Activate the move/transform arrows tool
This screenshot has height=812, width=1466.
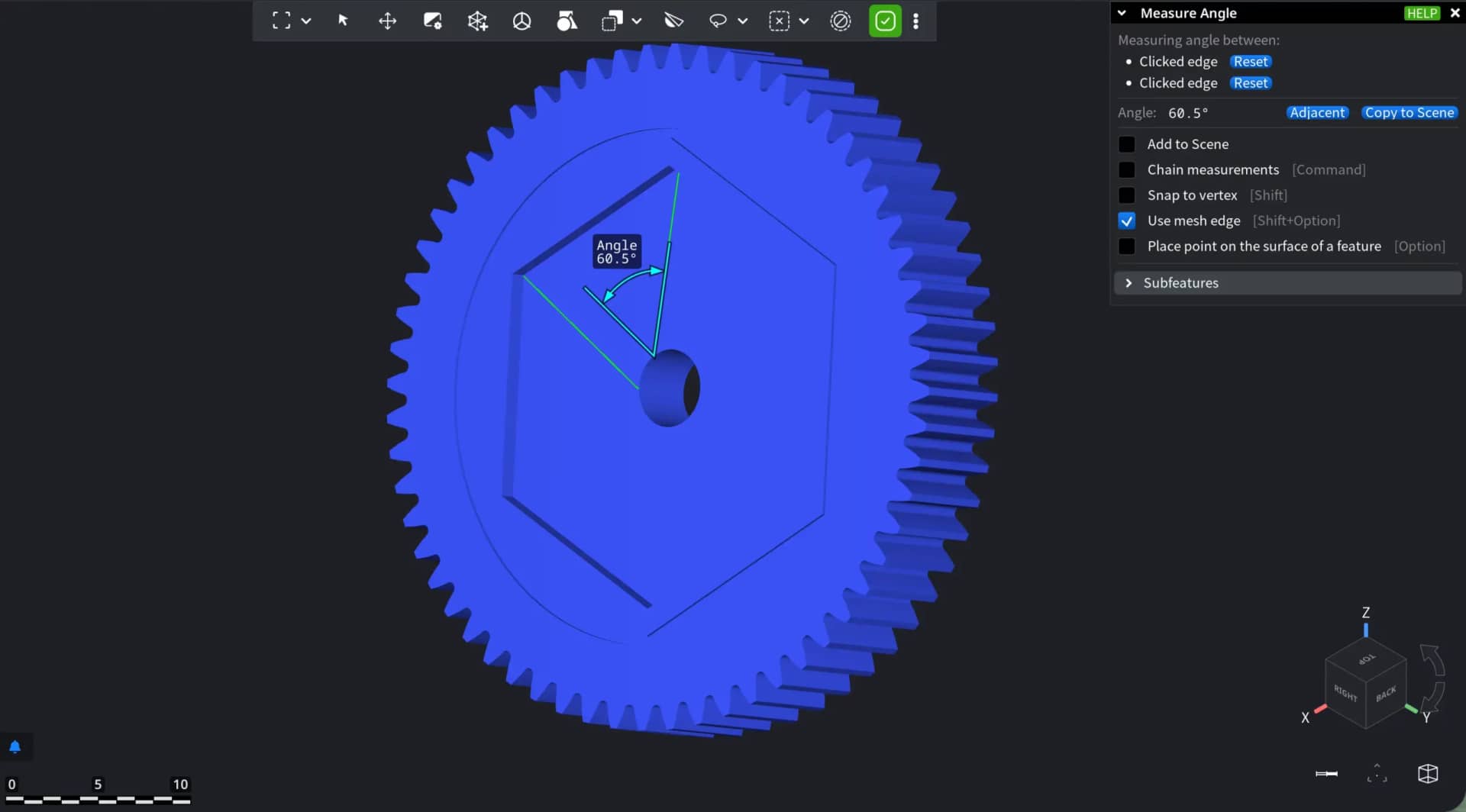388,21
